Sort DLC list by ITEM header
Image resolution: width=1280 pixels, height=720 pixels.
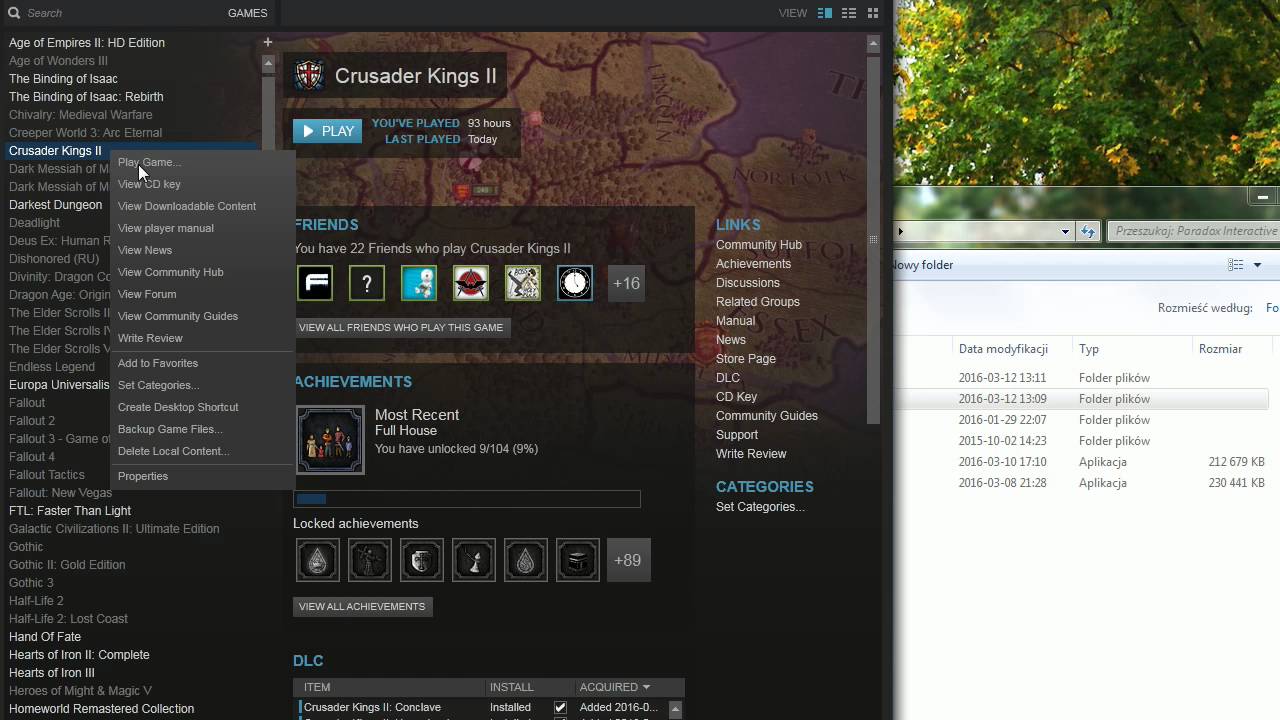(317, 687)
